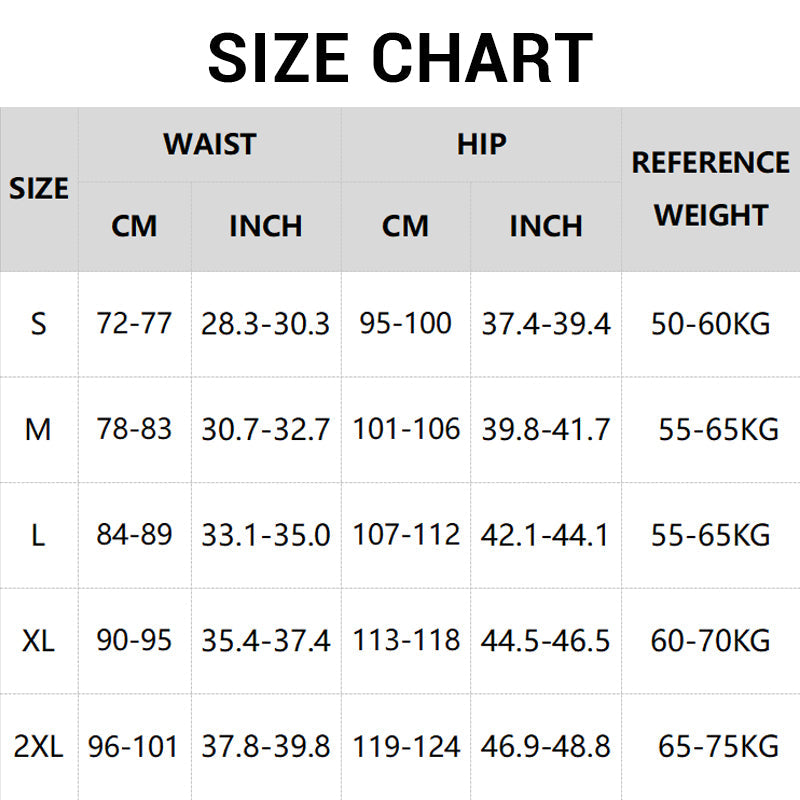
Task: Select hip cm value 95-100
Action: pos(406,324)
